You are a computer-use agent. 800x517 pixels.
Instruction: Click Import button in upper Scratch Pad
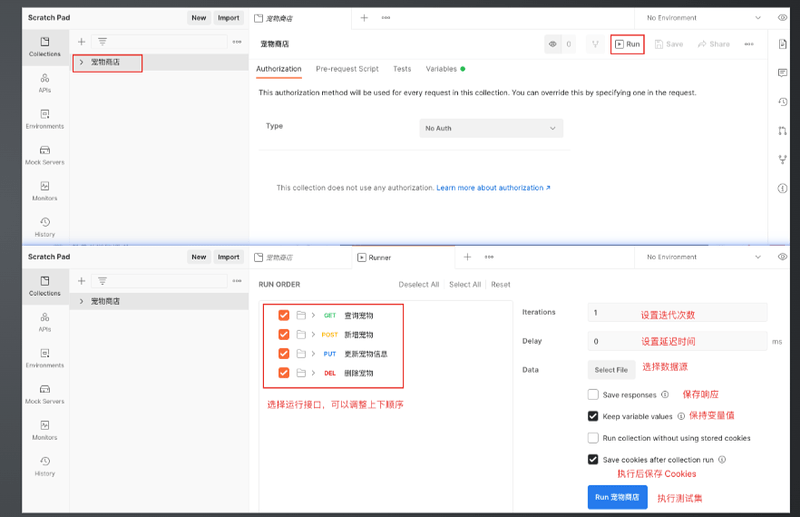(x=228, y=18)
